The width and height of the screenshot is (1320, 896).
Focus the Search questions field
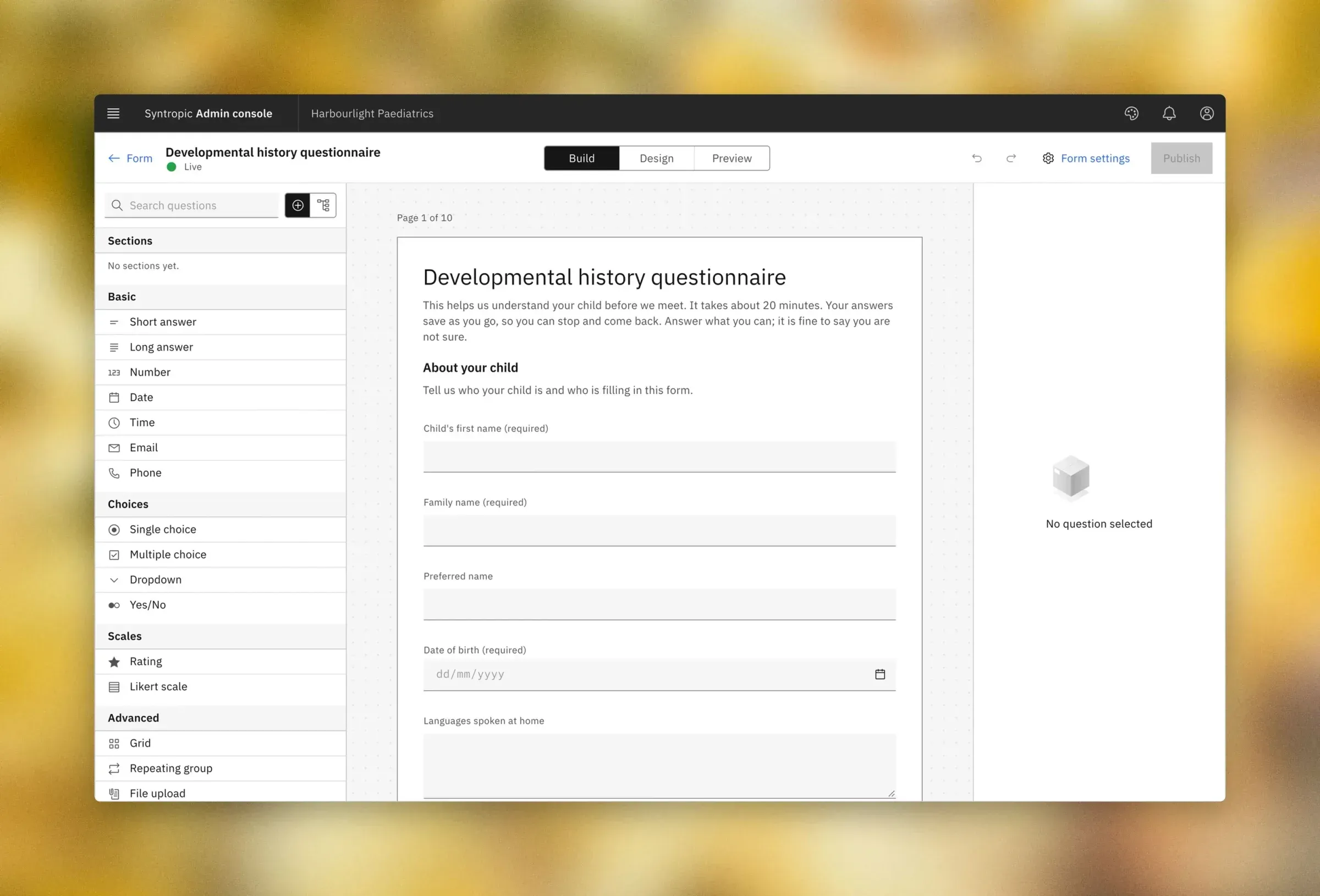[x=192, y=205]
